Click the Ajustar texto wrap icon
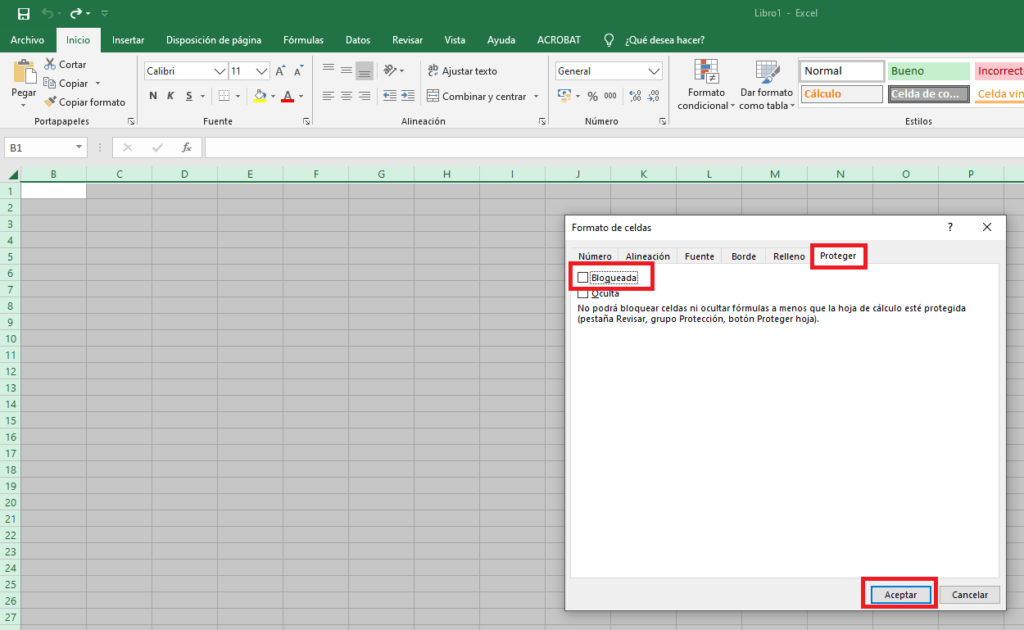 point(433,71)
